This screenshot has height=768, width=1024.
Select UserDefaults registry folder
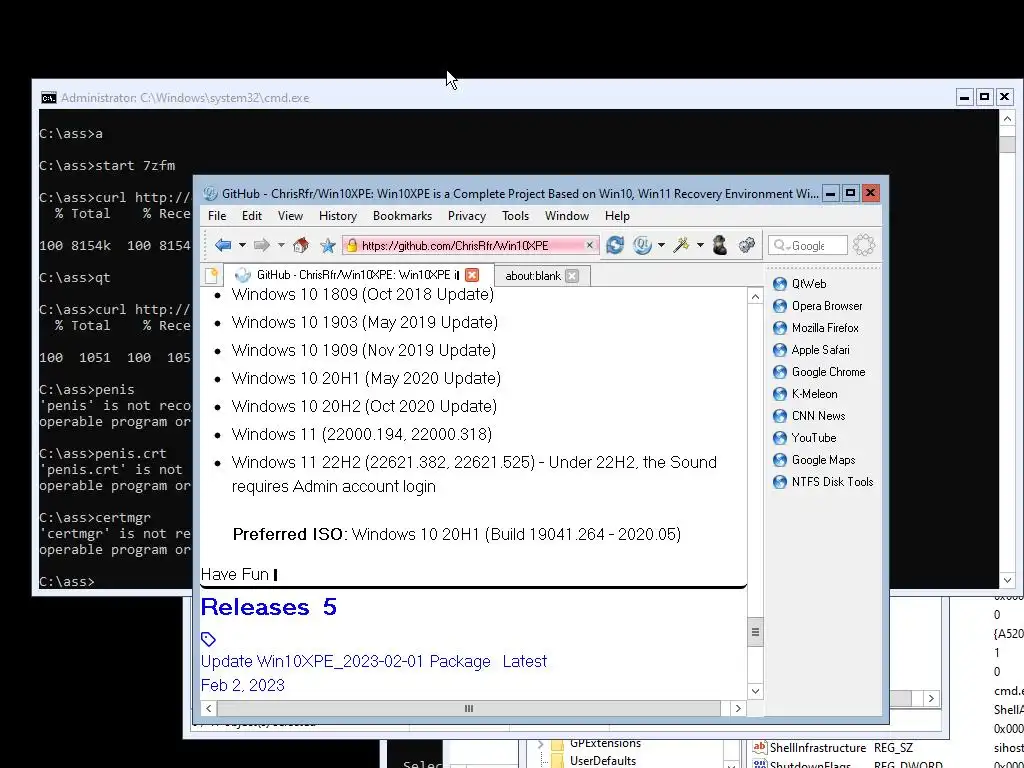(x=602, y=761)
